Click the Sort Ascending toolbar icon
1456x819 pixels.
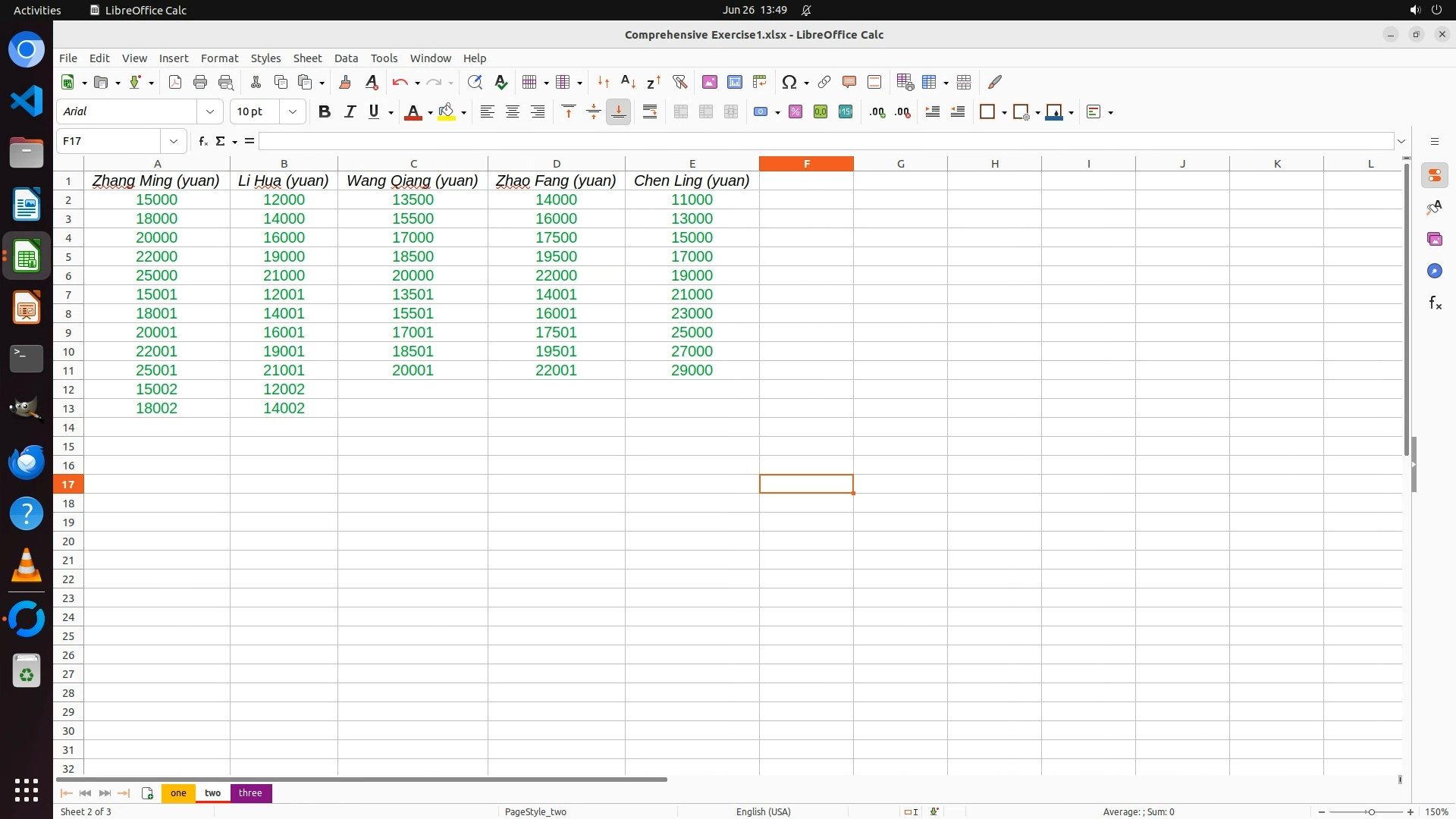click(x=628, y=82)
